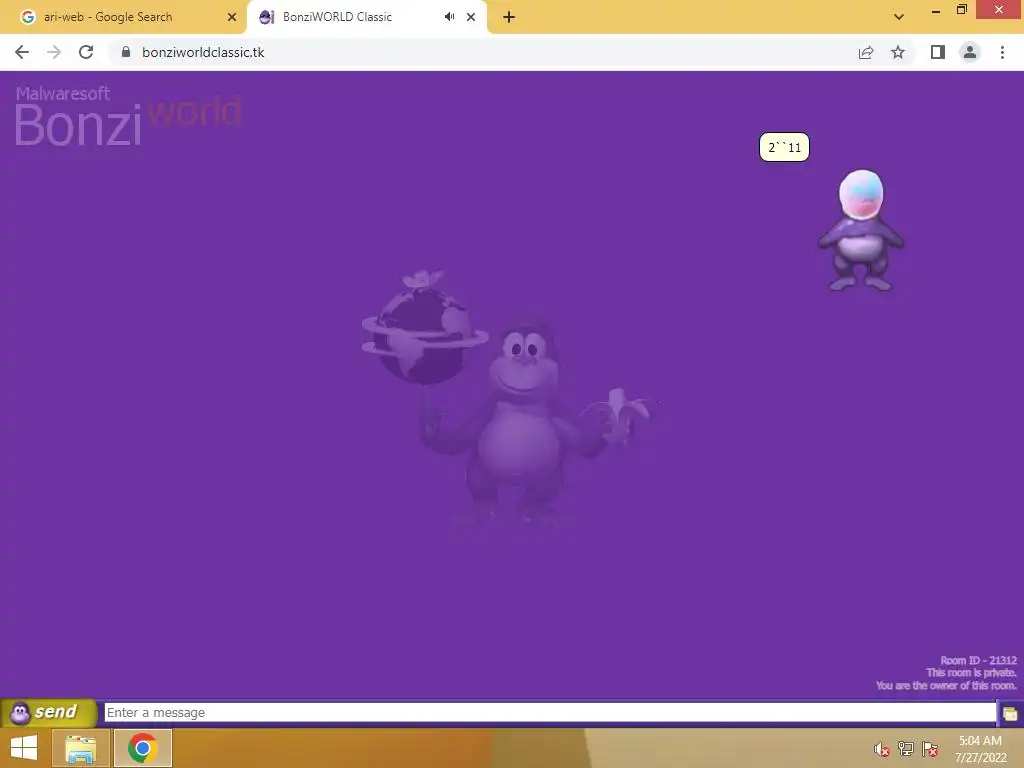Go back to the previous page
The width and height of the screenshot is (1024, 768).
(x=22, y=52)
